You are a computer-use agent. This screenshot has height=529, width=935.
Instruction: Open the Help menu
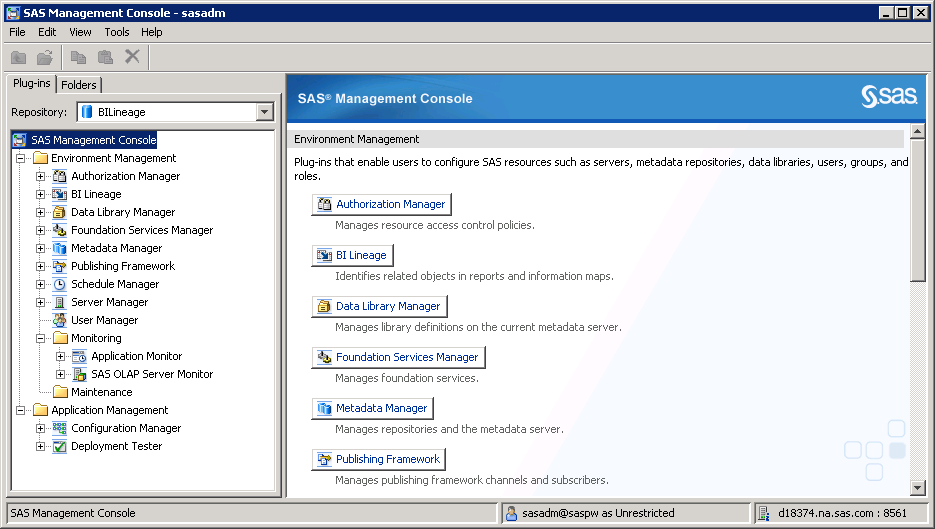[151, 32]
